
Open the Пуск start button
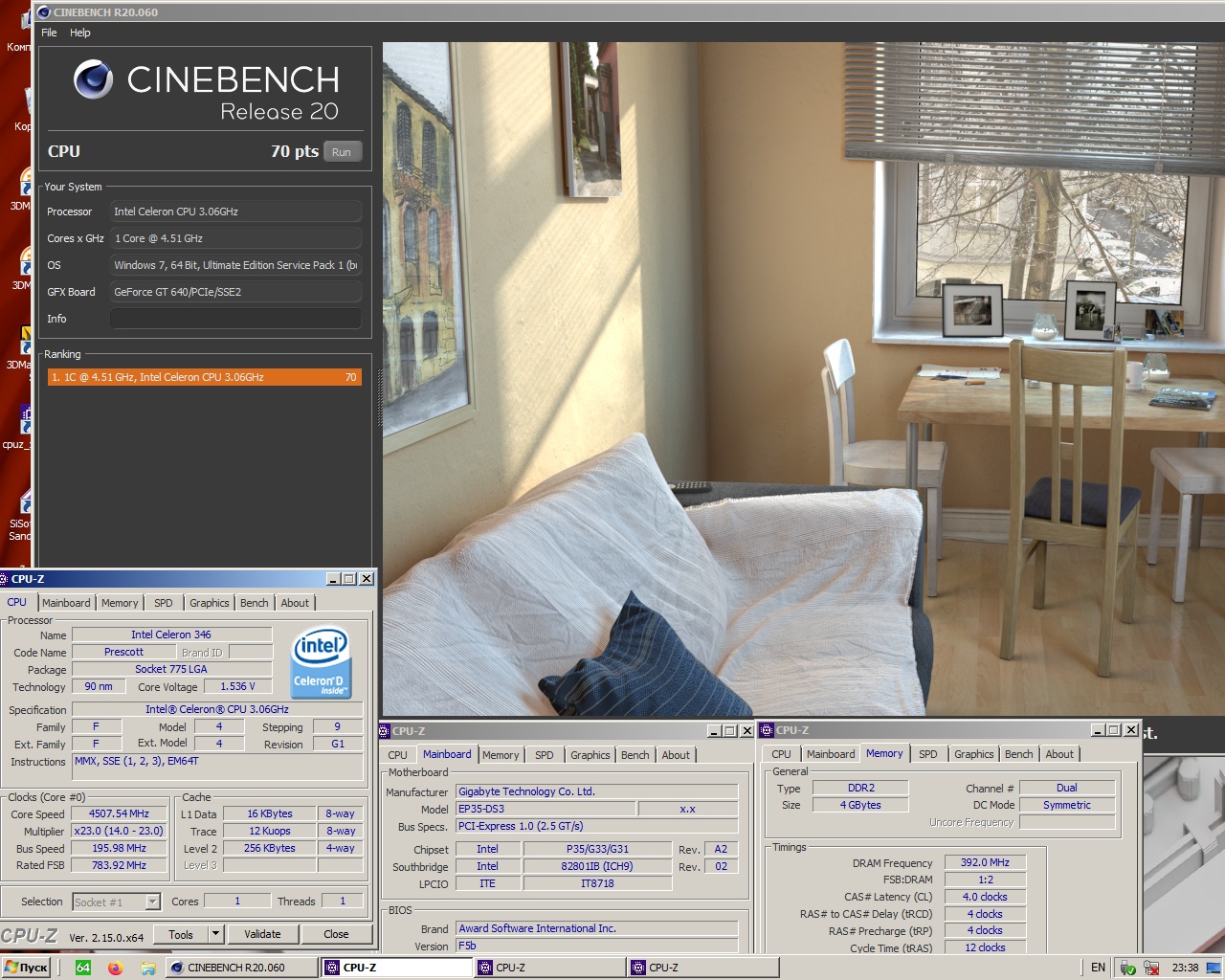click(x=27, y=968)
